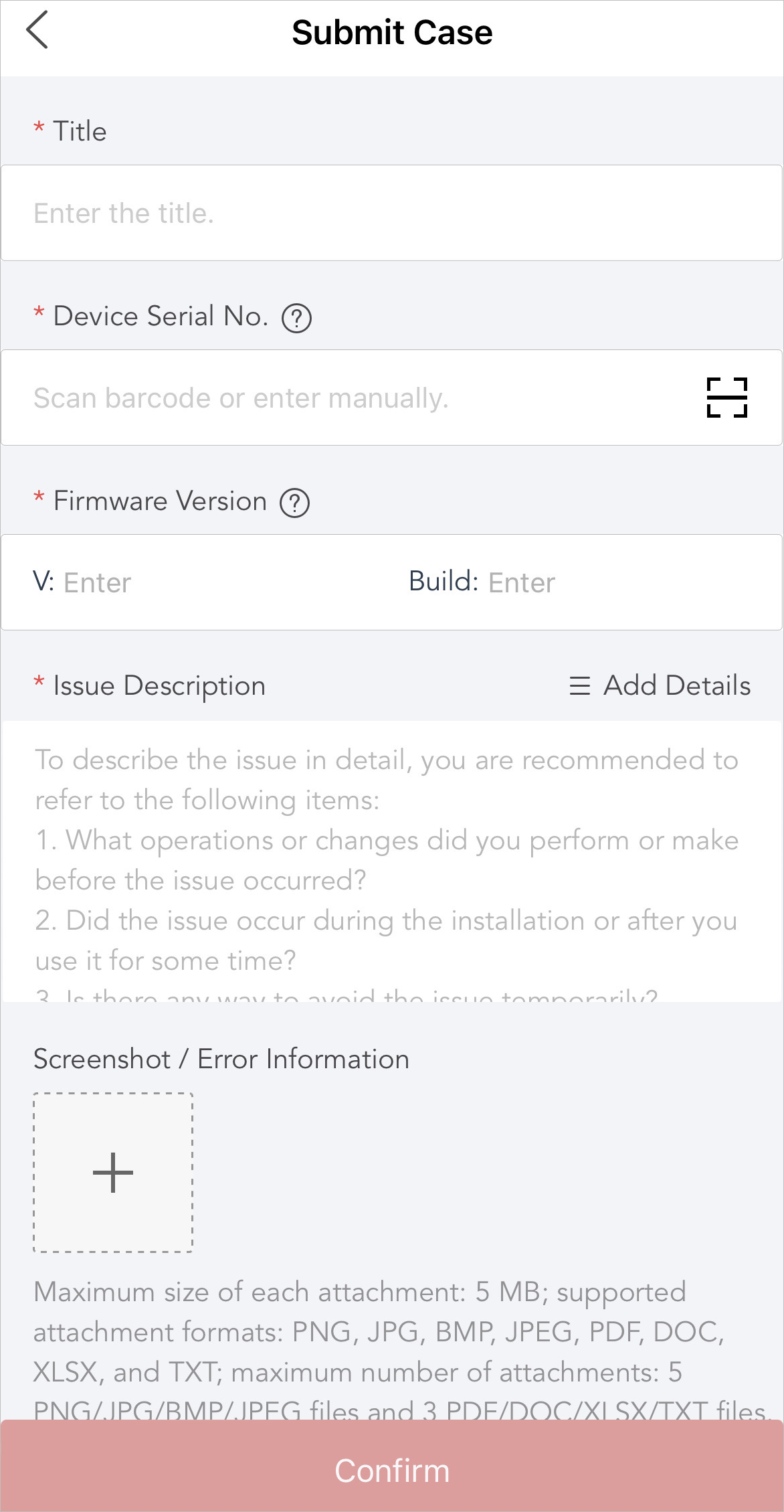
Task: Tap Screenshot / Error Information heading
Action: (x=221, y=1059)
